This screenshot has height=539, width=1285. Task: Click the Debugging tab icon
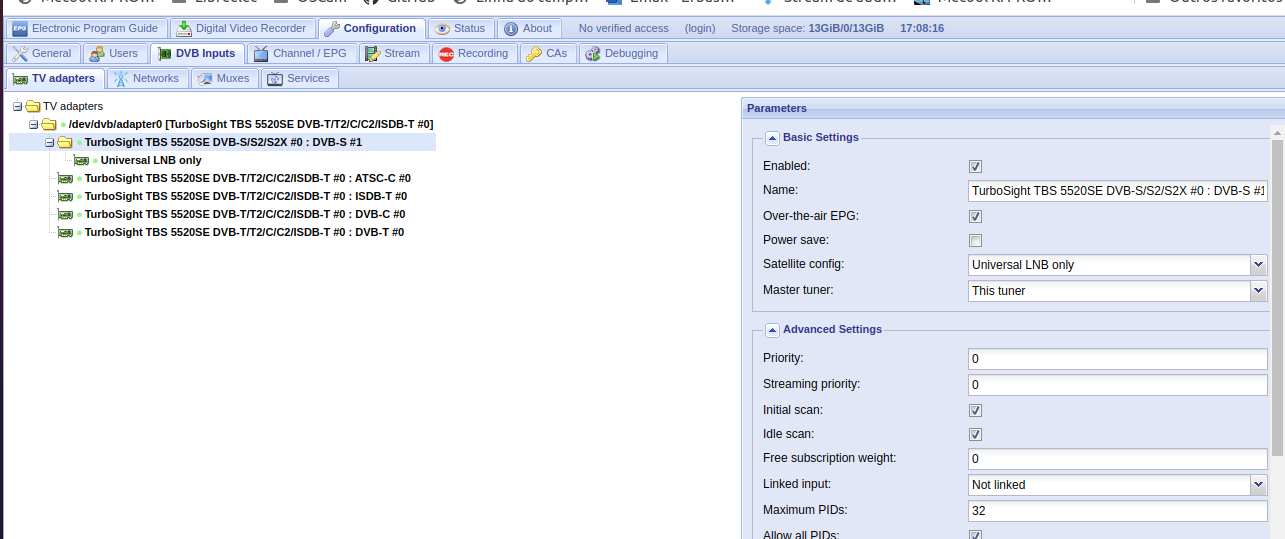[x=592, y=54]
